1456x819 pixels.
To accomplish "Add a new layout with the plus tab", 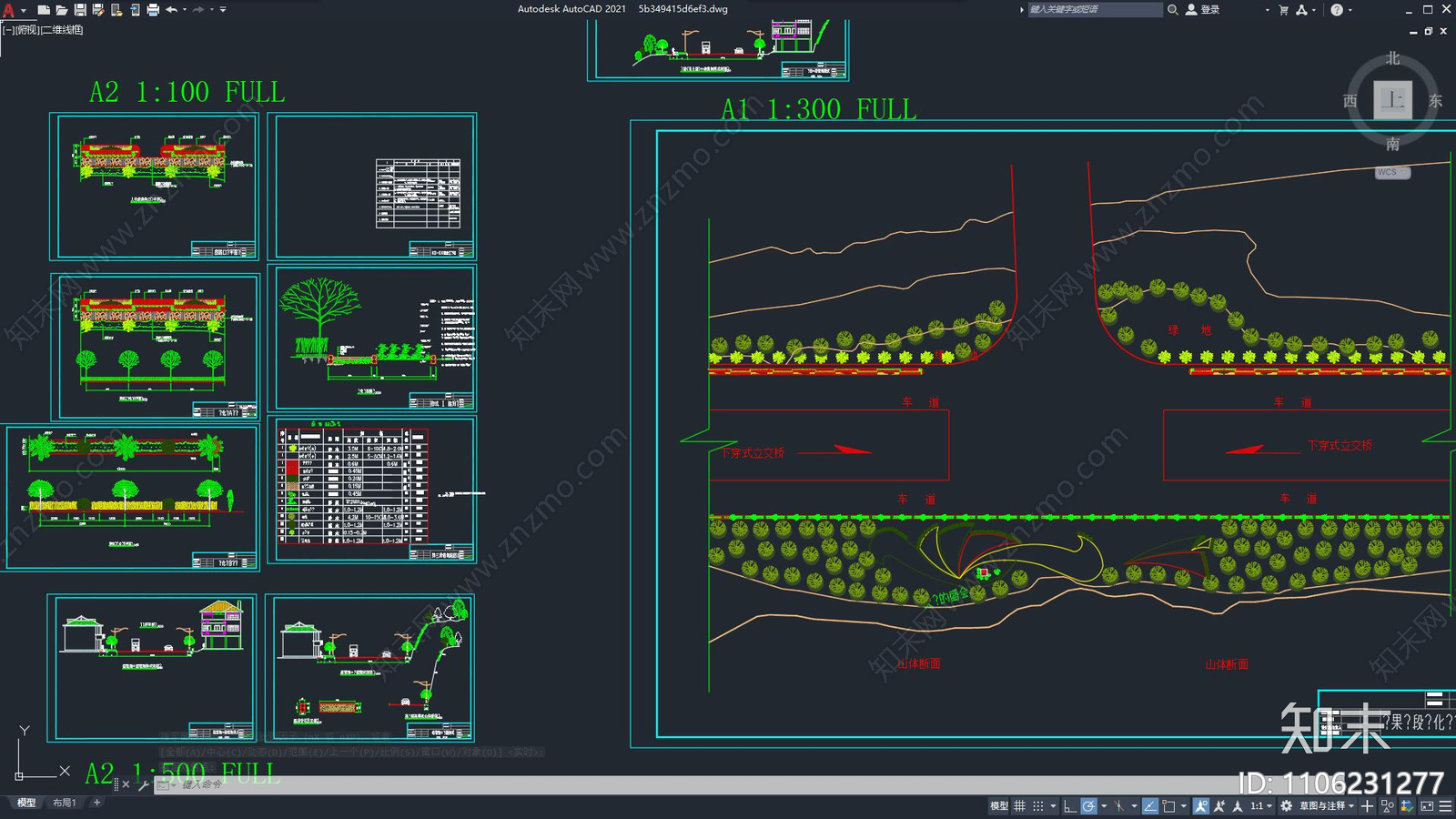I will [96, 803].
